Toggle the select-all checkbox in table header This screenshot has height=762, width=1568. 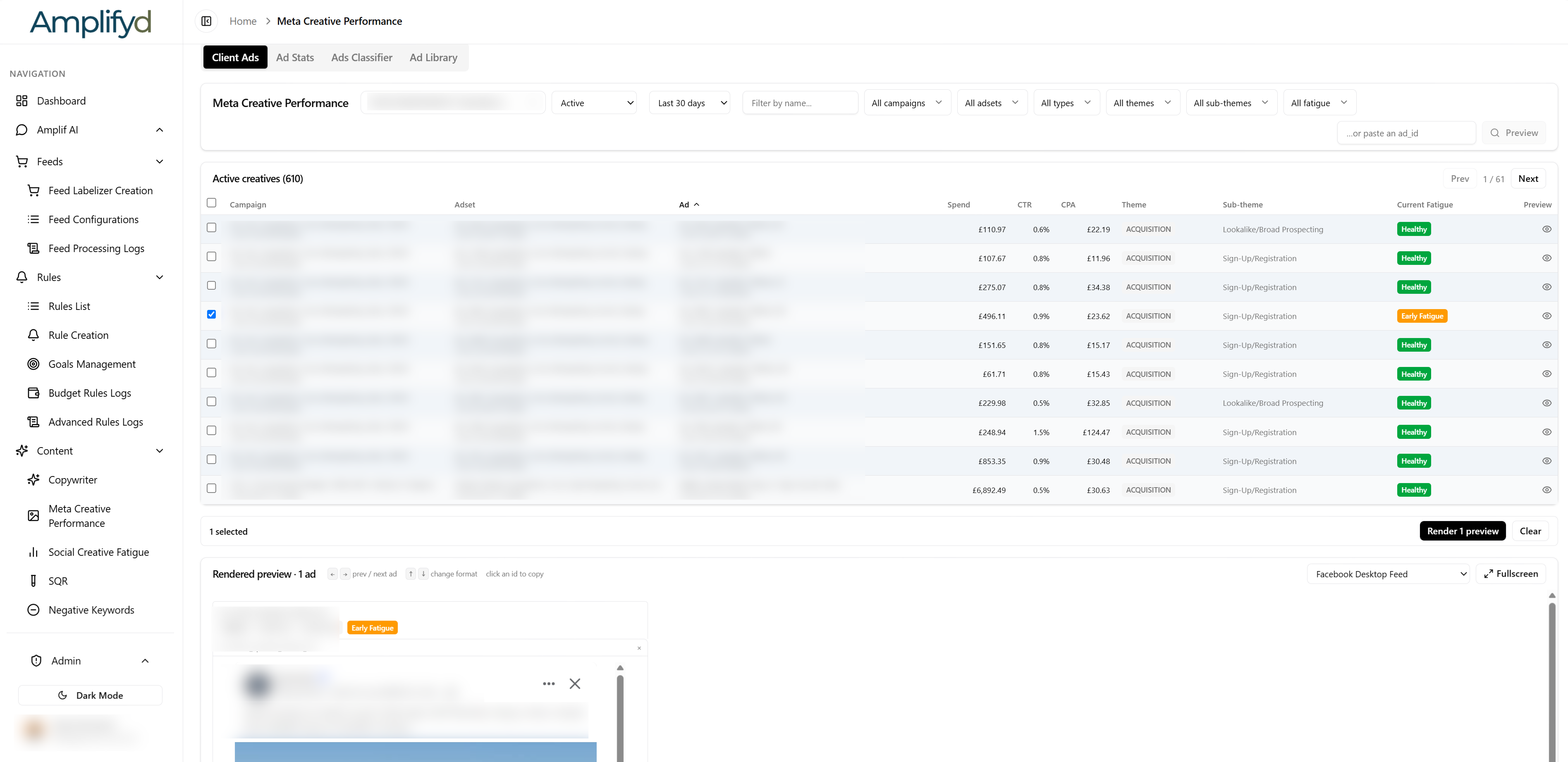point(211,202)
